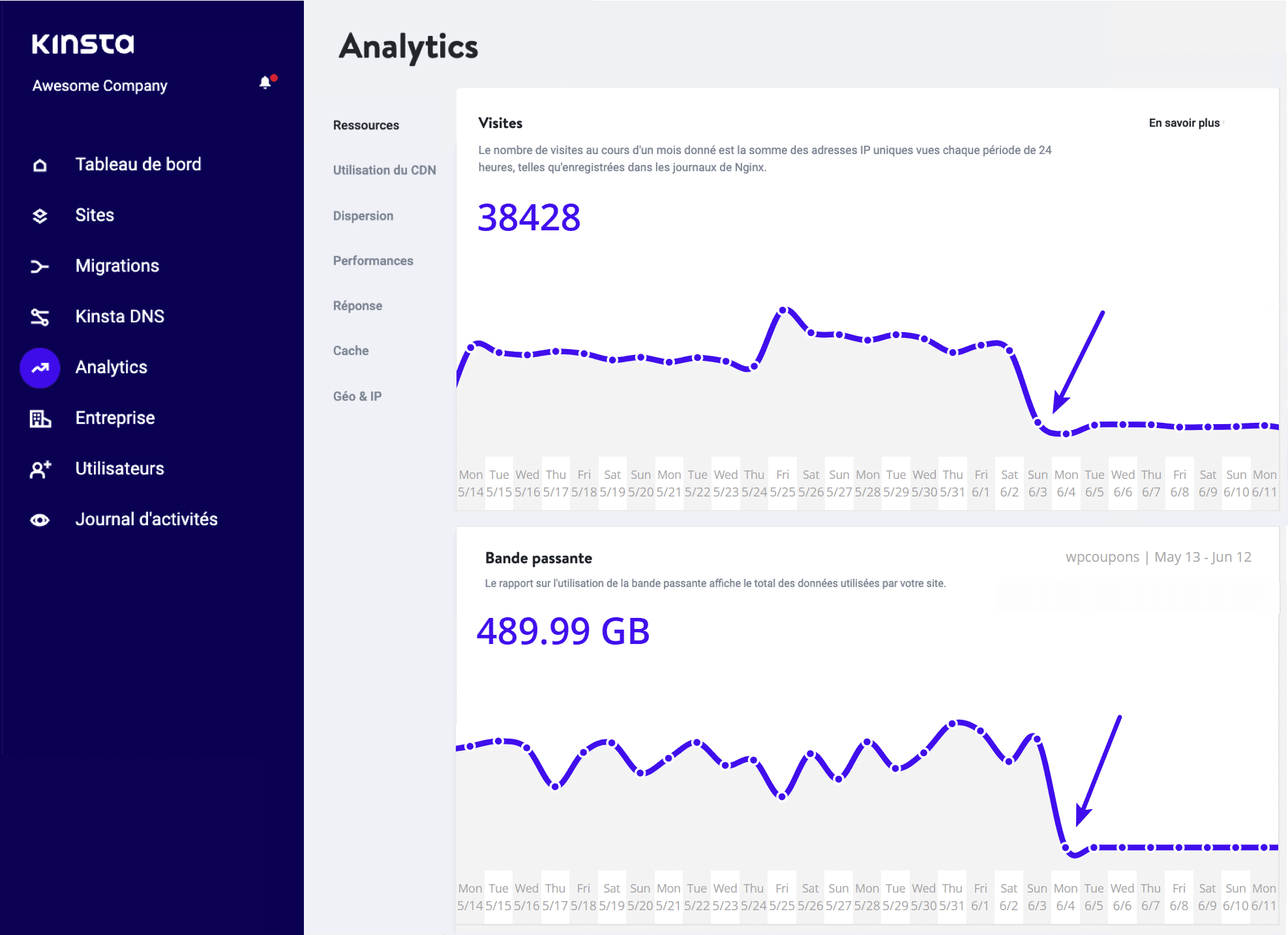Open the Dispersion tab
This screenshot has width=1288, height=935.
tap(363, 216)
